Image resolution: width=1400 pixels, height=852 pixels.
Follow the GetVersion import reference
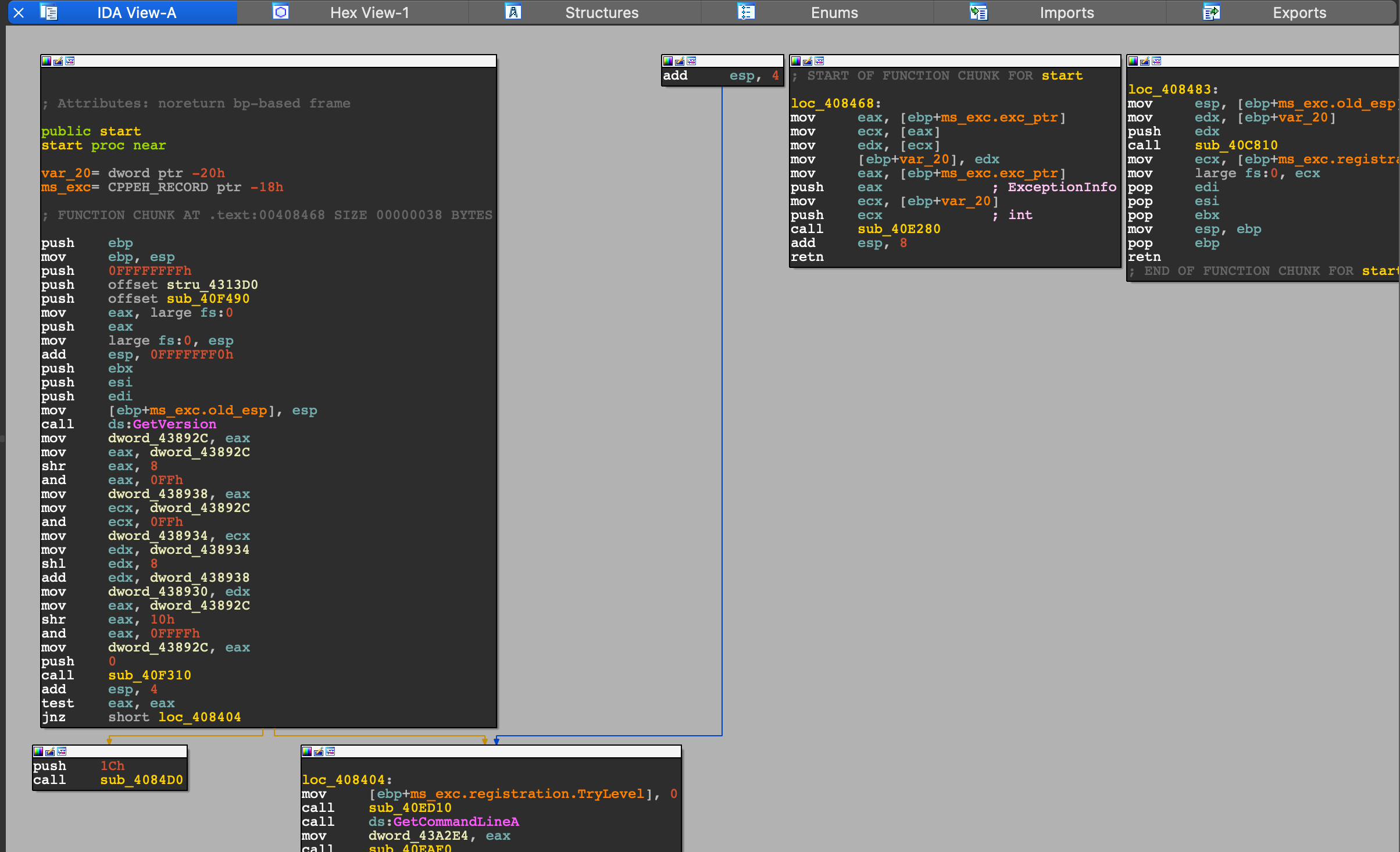click(x=174, y=424)
